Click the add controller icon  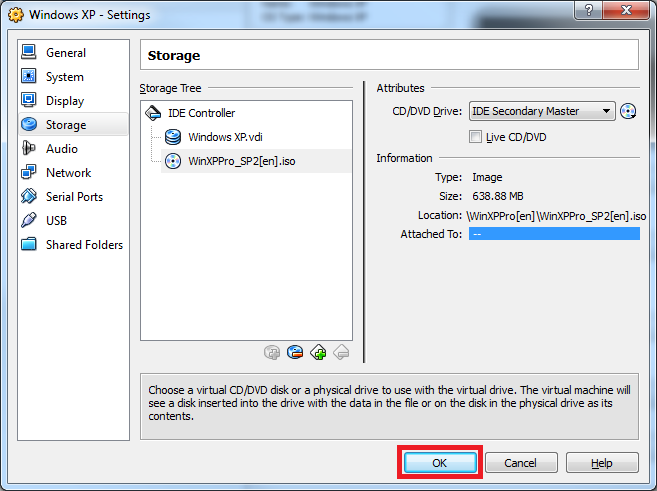(x=318, y=352)
